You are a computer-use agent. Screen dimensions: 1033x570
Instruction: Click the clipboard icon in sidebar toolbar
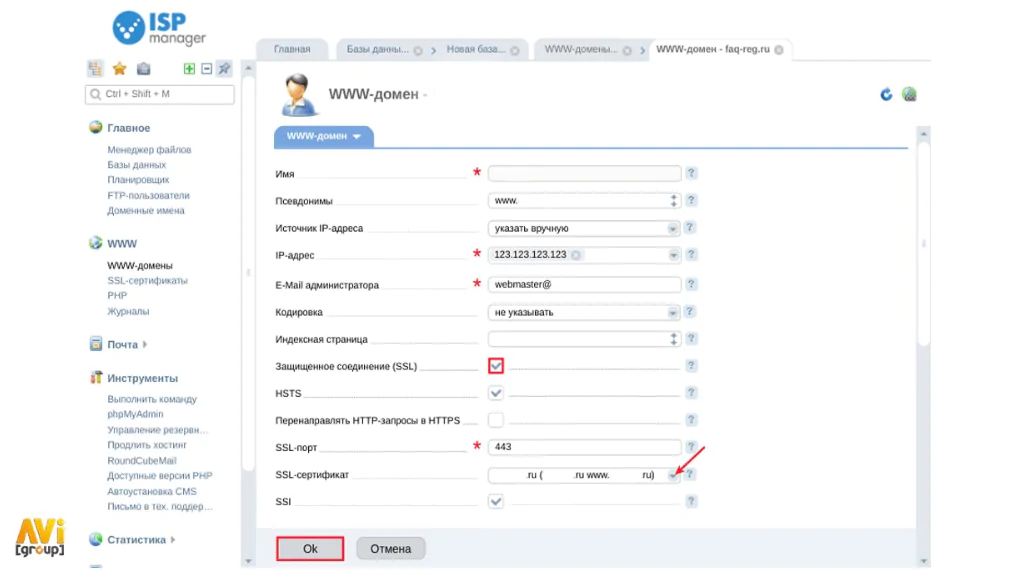[x=144, y=69]
